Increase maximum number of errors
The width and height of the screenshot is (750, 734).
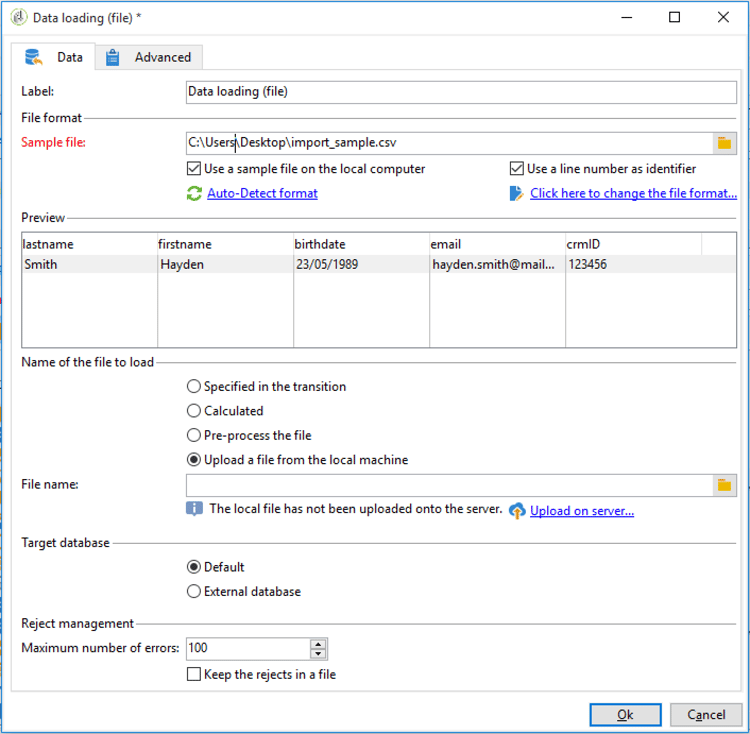click(x=318, y=644)
